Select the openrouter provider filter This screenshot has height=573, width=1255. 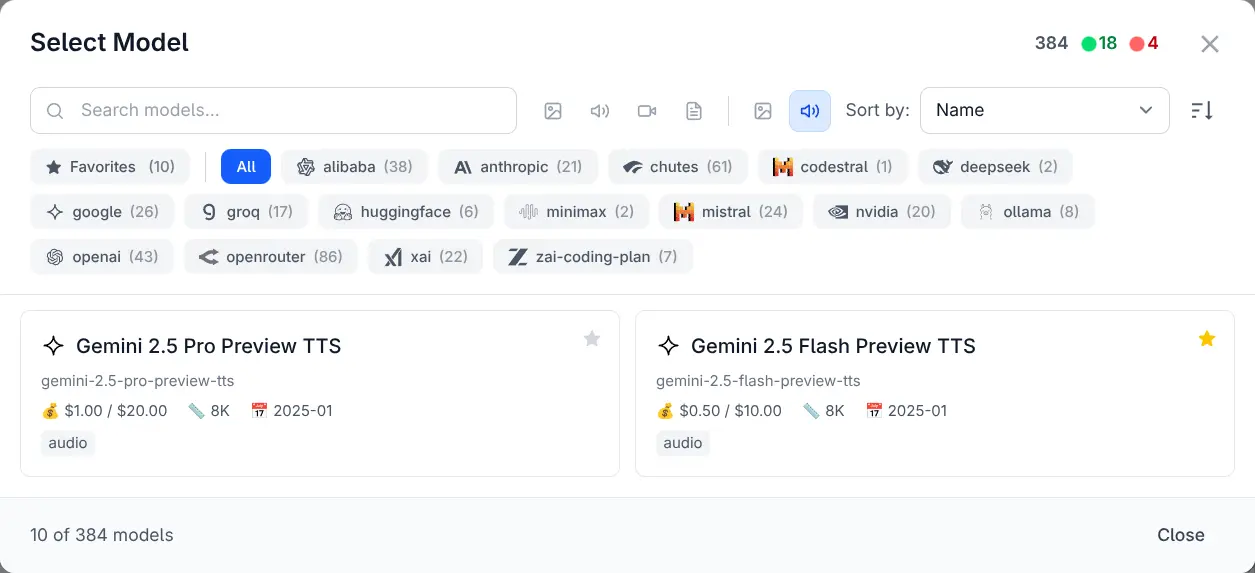(270, 257)
